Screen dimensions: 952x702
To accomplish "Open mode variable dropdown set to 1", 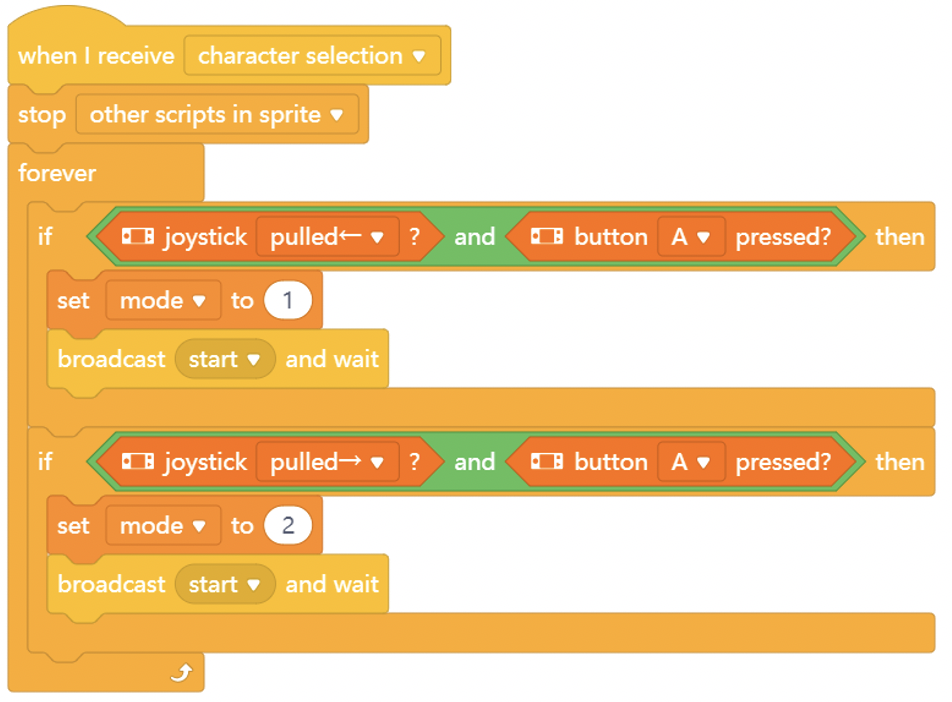I will pyautogui.click(x=163, y=300).
